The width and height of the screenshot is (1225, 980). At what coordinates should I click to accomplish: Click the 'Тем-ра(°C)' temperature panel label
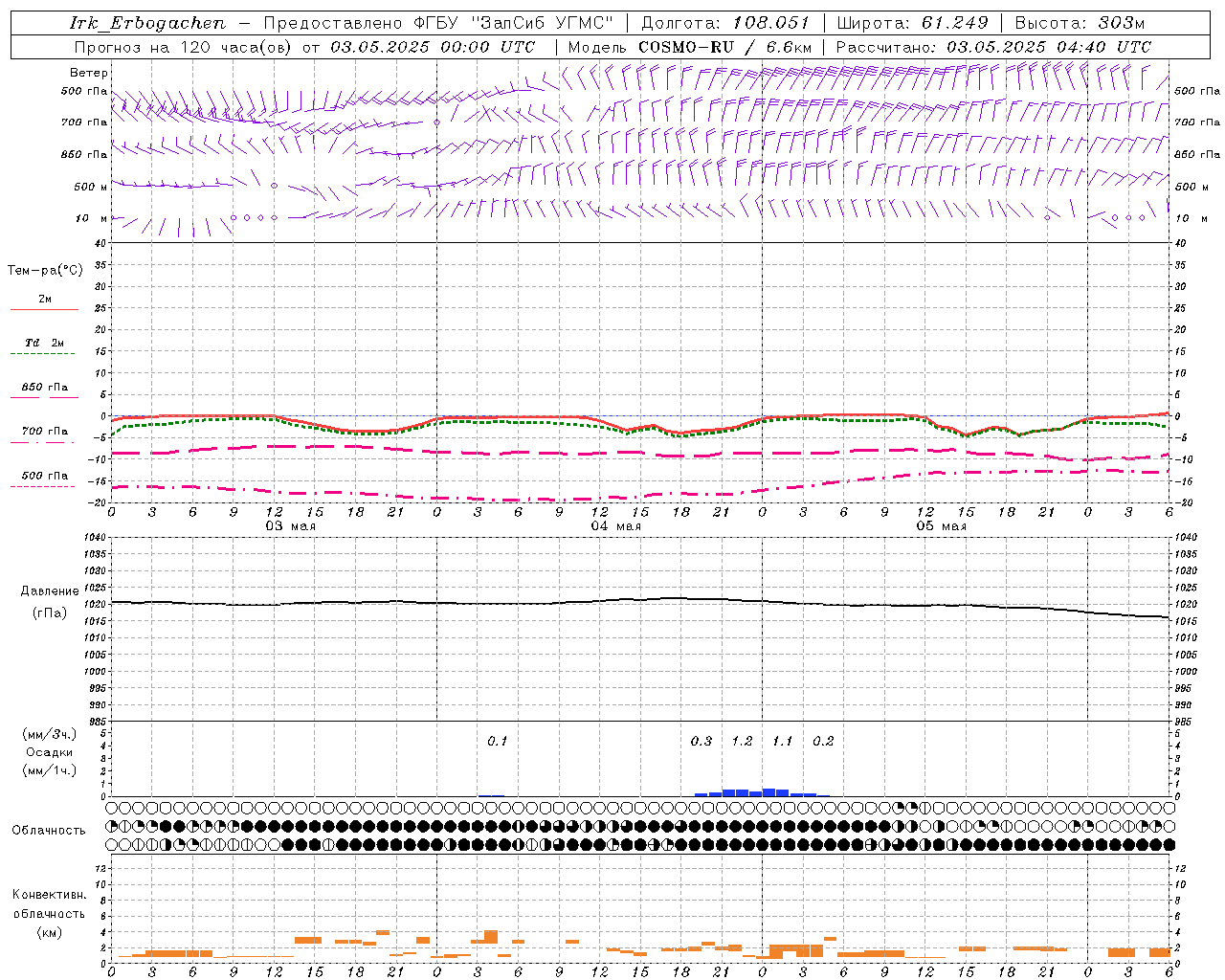[x=45, y=271]
